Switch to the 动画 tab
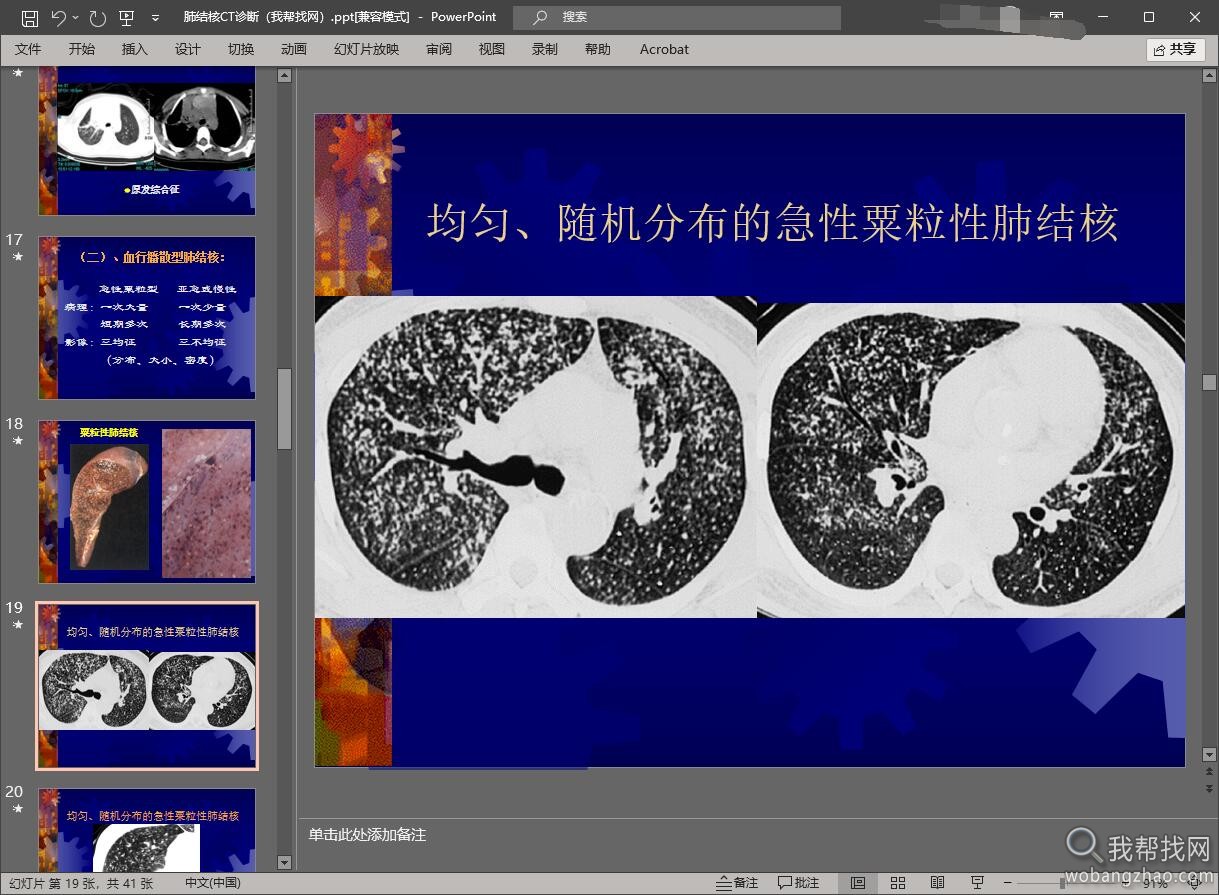 click(294, 49)
